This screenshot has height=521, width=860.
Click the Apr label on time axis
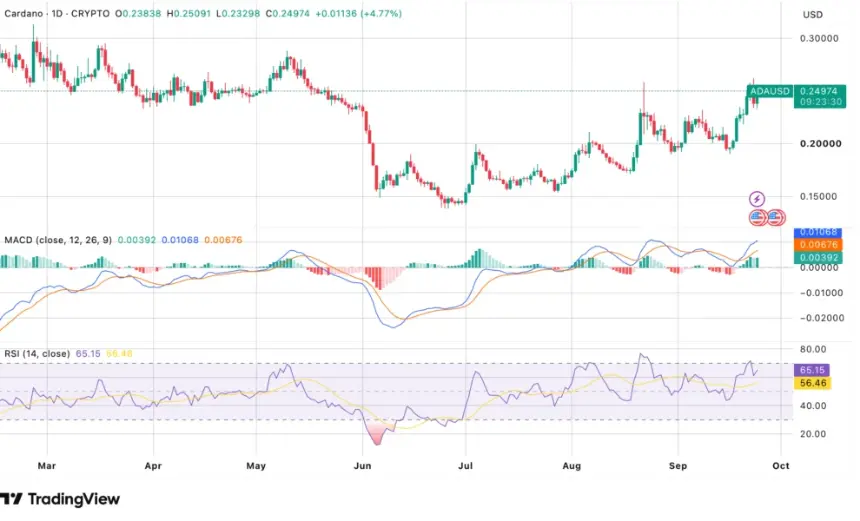(153, 466)
